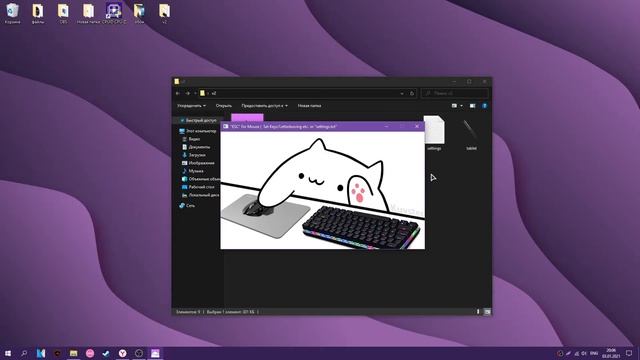Open the OBS folder on the desktop
Screen dimensions: 640x360
point(63,13)
